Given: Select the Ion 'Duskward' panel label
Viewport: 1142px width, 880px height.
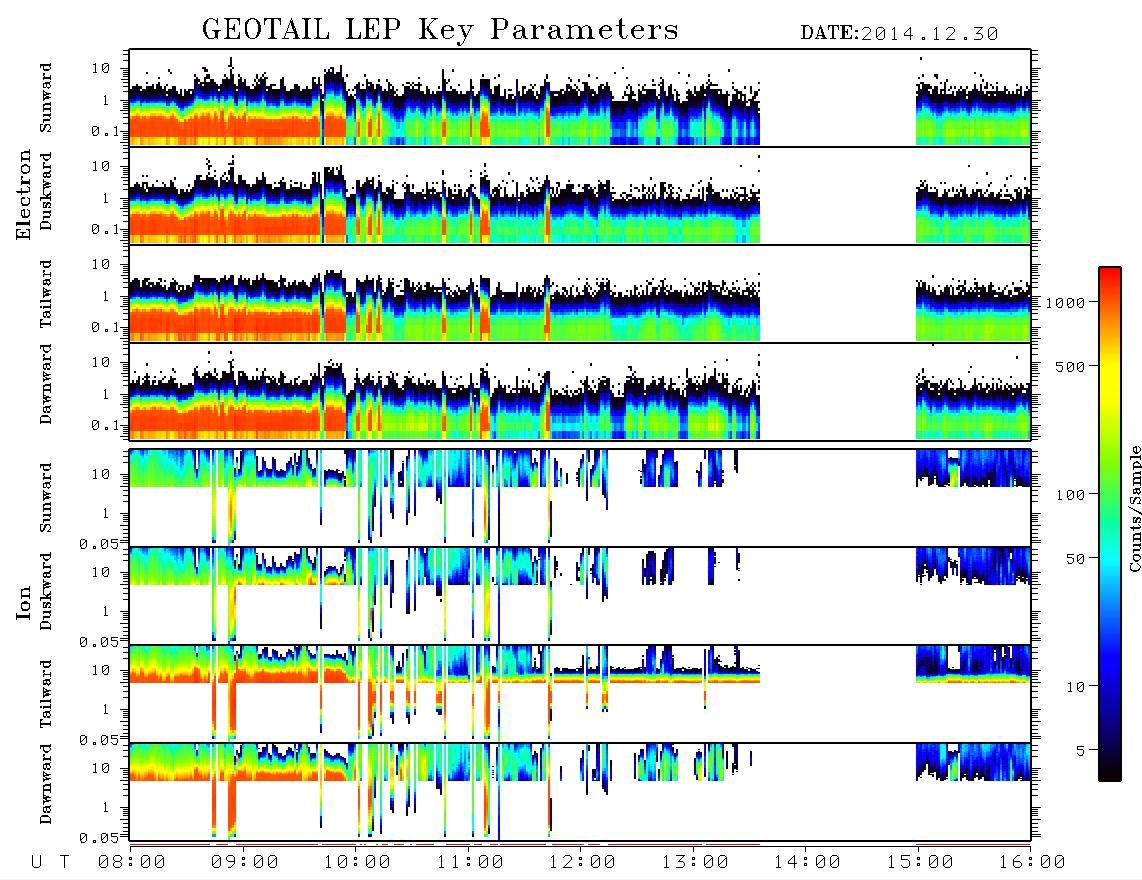Looking at the screenshot, I should click(x=46, y=592).
